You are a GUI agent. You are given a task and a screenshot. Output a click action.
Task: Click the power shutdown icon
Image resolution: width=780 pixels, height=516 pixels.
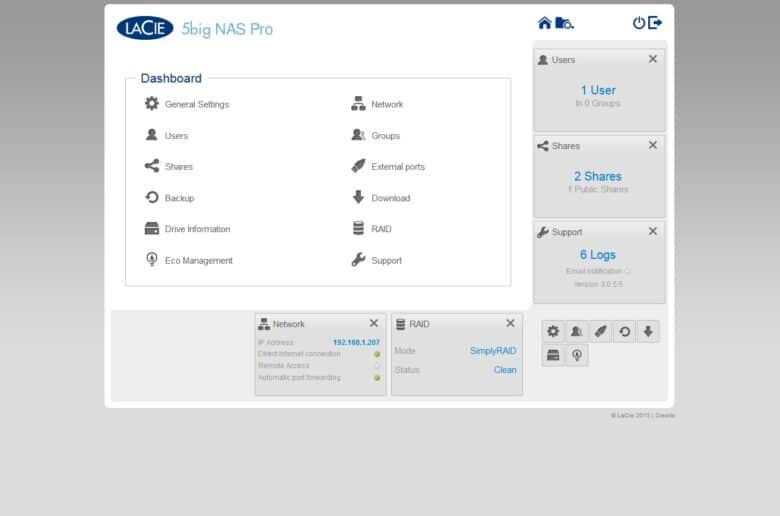tap(639, 23)
